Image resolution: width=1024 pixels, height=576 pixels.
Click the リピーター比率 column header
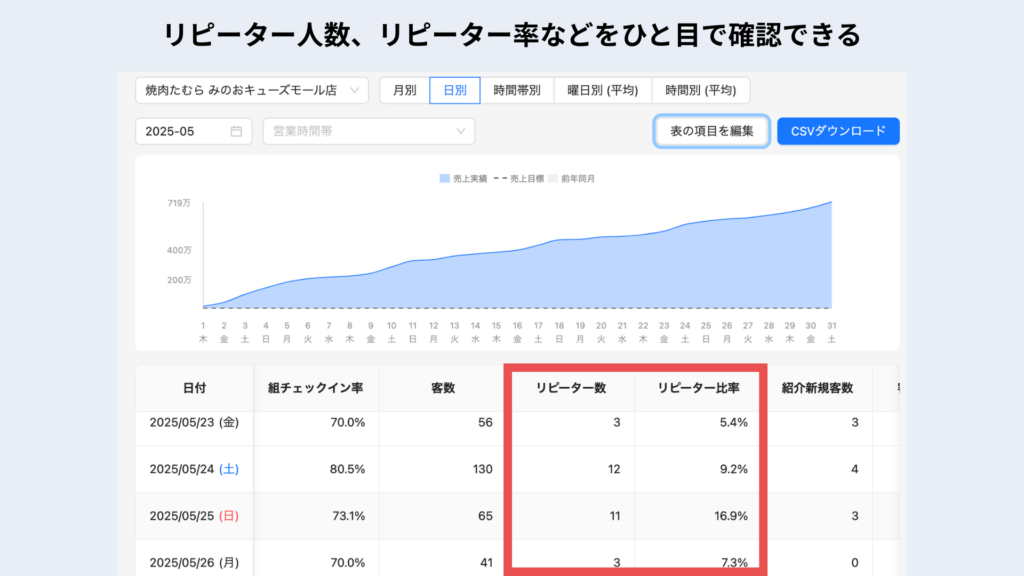(700, 388)
